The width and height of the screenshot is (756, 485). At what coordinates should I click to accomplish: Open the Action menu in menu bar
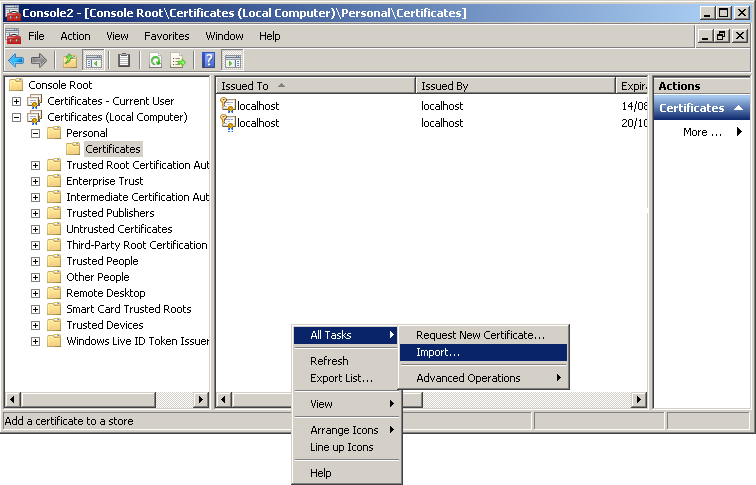[75, 36]
